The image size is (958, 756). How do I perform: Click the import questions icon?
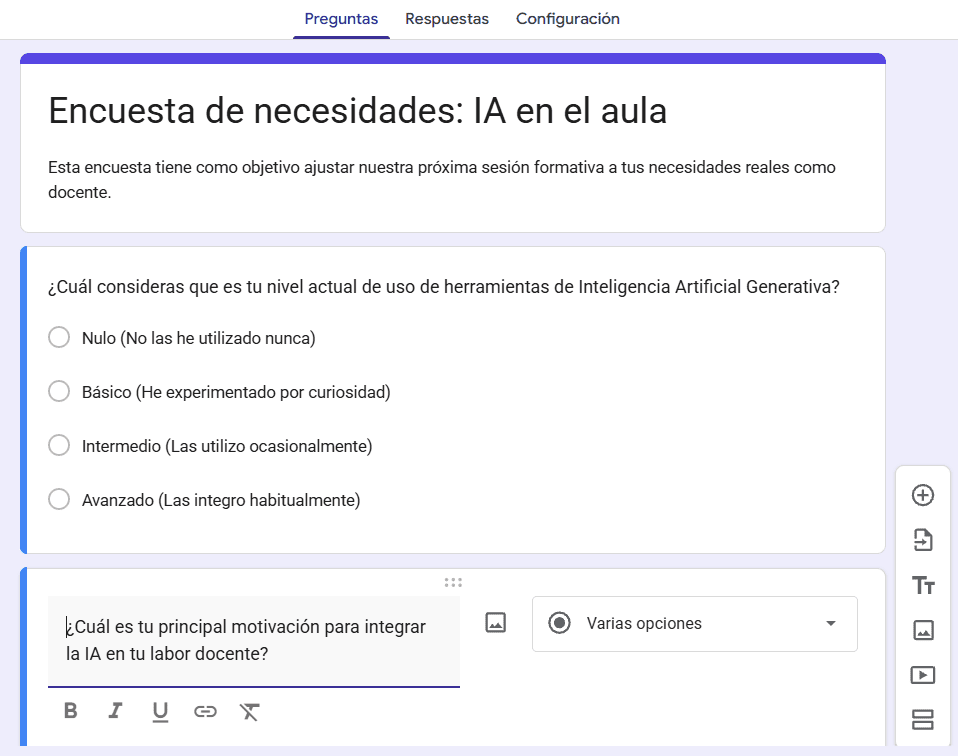923,540
